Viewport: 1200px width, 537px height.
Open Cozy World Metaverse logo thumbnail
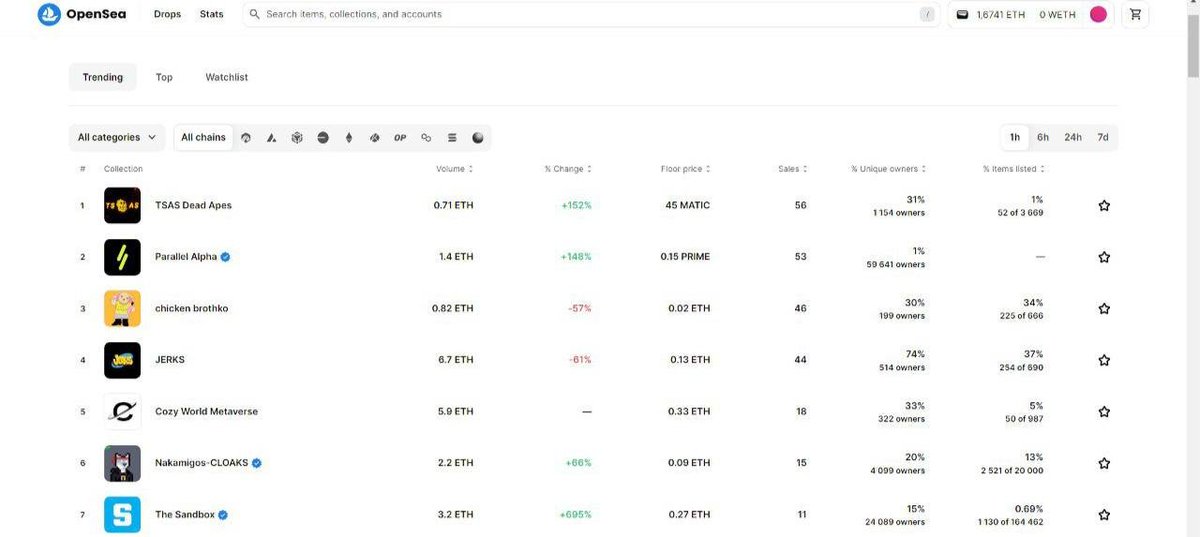click(x=122, y=411)
